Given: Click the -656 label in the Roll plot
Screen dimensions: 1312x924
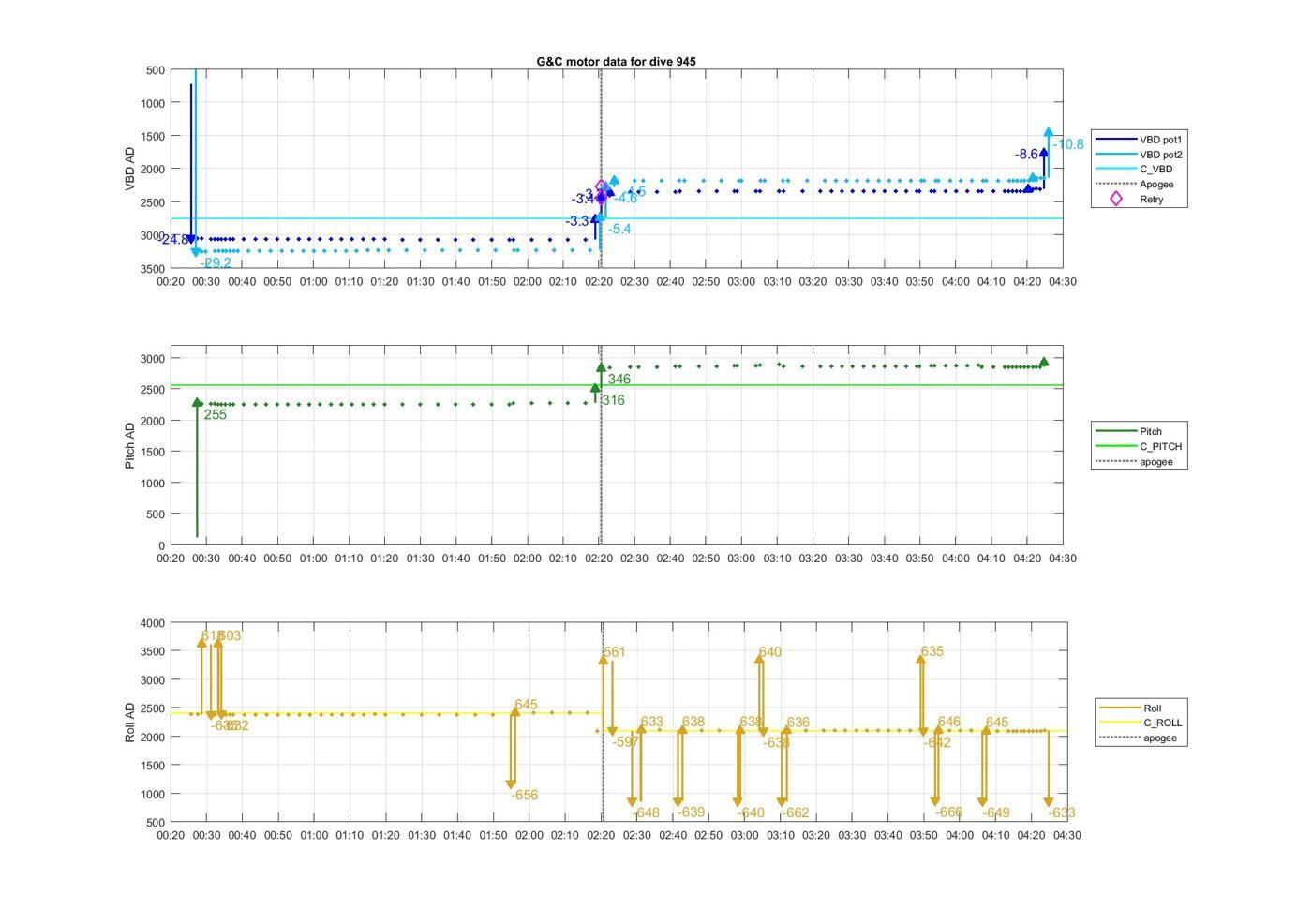Looking at the screenshot, I should tap(524, 796).
